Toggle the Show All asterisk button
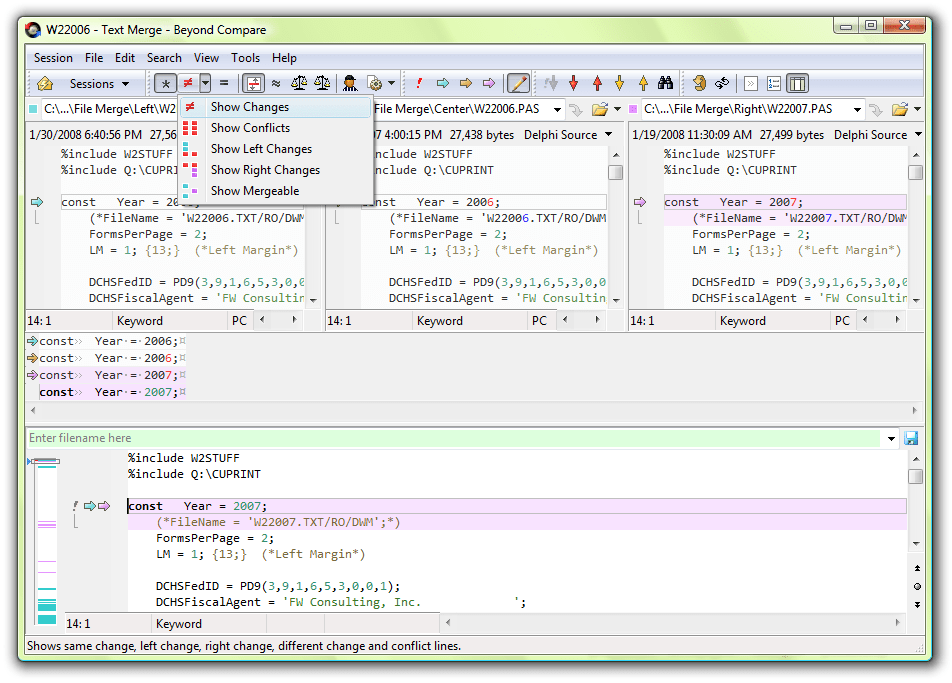 tap(166, 83)
